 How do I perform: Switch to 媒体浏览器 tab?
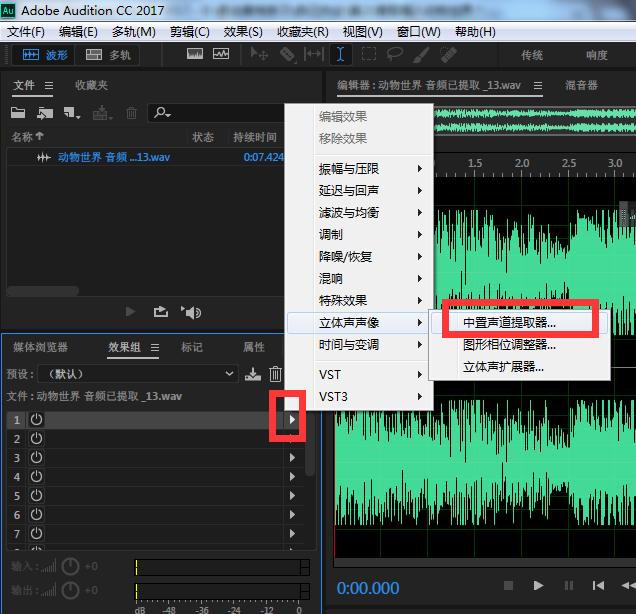40,347
